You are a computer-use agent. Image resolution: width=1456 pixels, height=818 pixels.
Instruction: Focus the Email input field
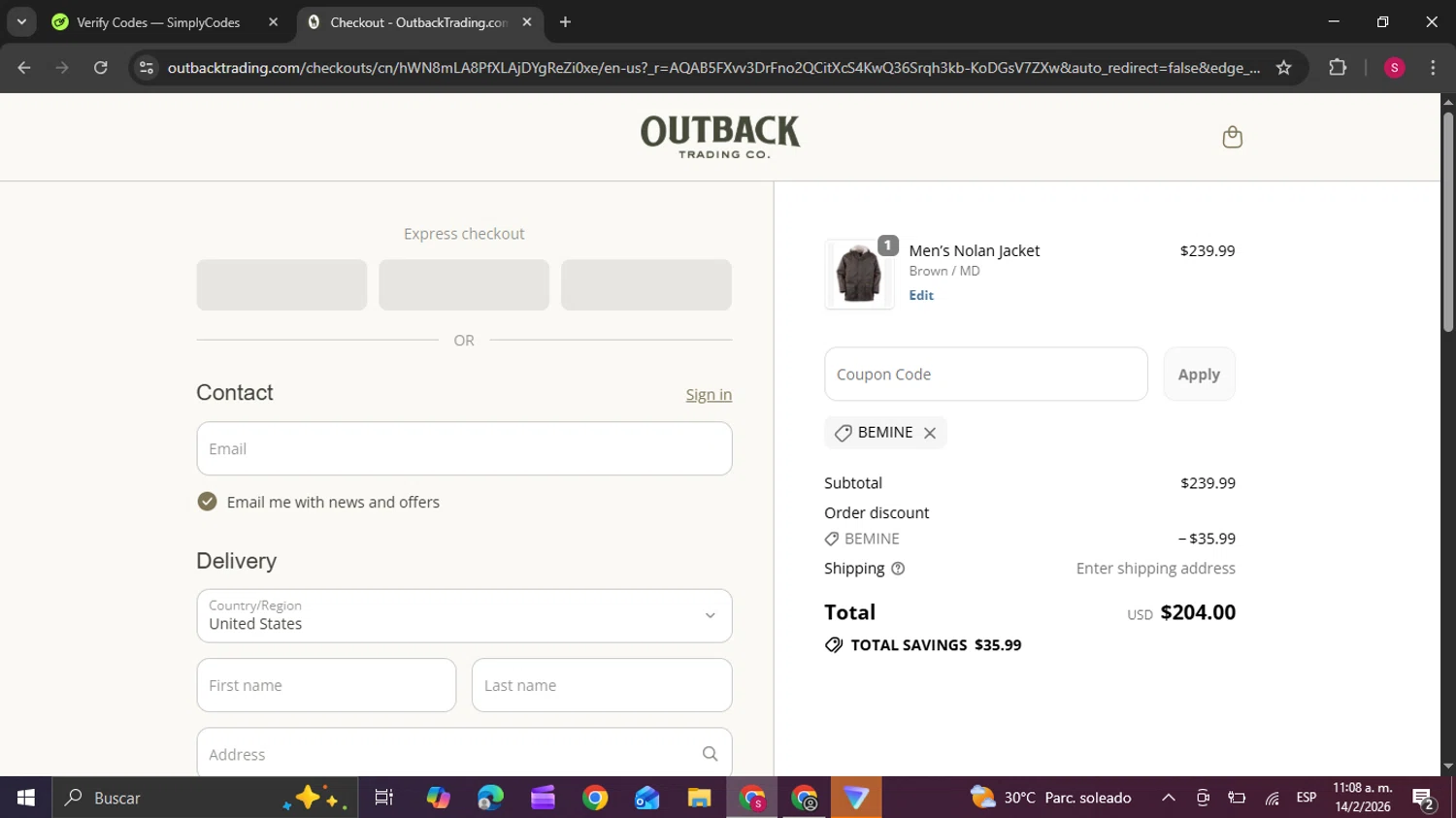(x=464, y=448)
